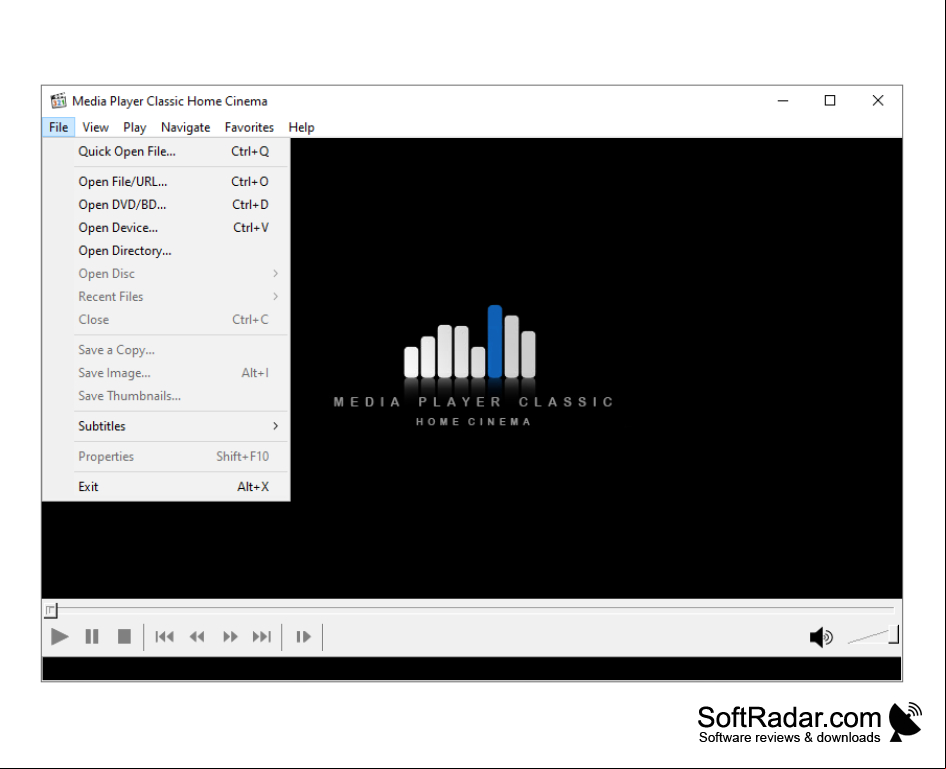The height and width of the screenshot is (769, 946).
Task: Maximize the Media Player Classic window
Action: 830,101
